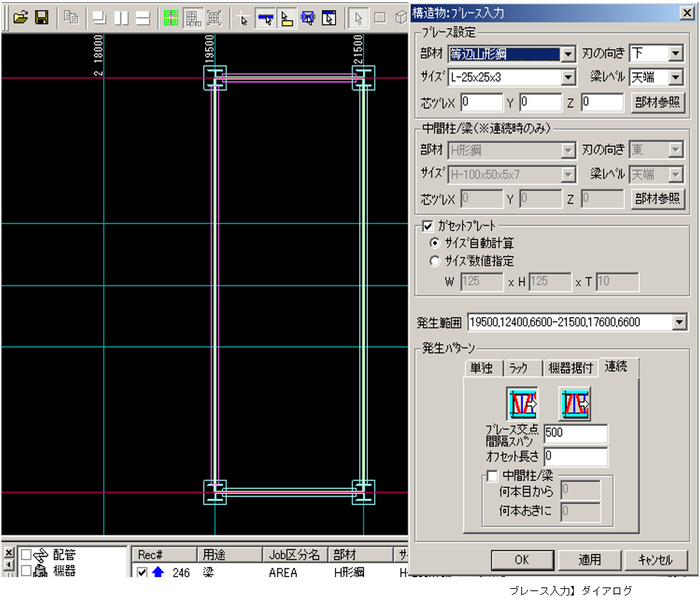Select the サイズ自動計算 radio button
The height and width of the screenshot is (600, 700).
coord(434,243)
